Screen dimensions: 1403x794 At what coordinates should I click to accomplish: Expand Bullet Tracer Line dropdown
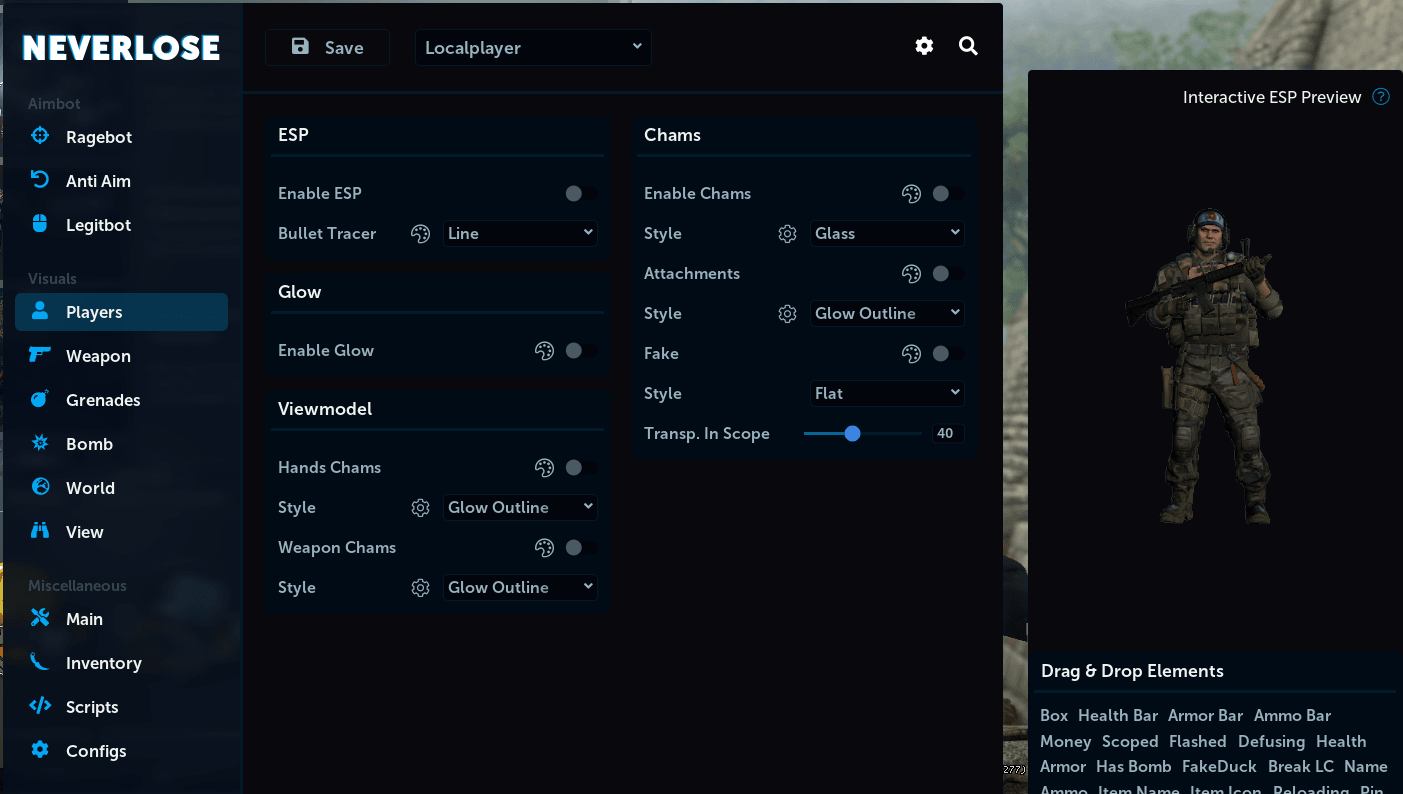coord(520,233)
